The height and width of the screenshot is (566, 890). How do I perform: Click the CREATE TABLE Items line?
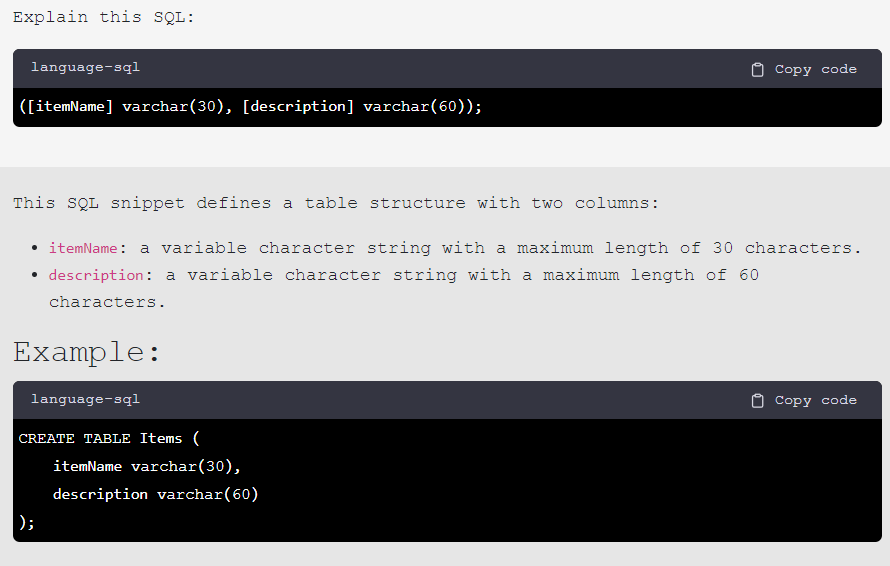pyautogui.click(x=109, y=438)
